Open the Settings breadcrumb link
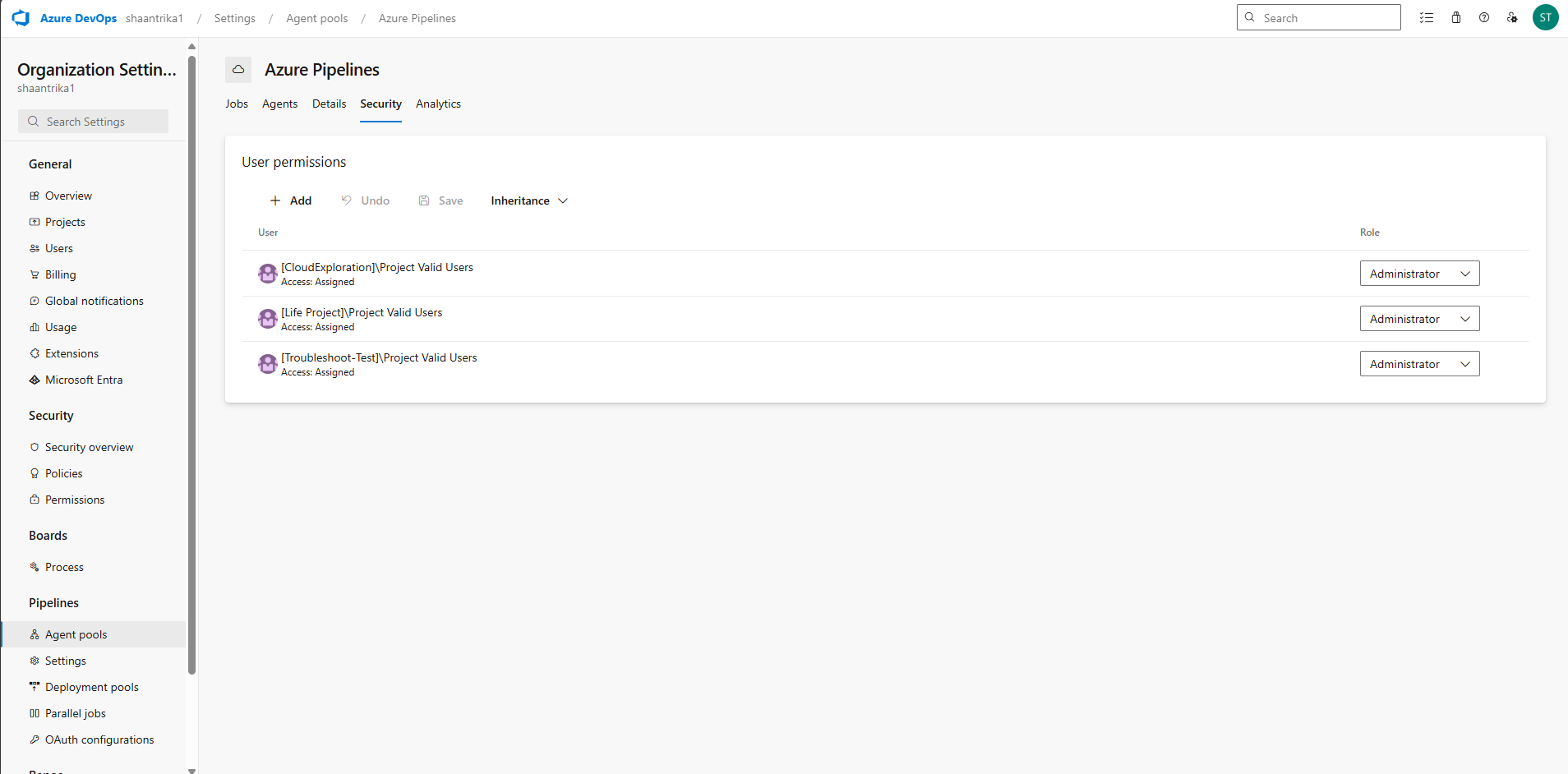The image size is (1568, 774). 235,18
